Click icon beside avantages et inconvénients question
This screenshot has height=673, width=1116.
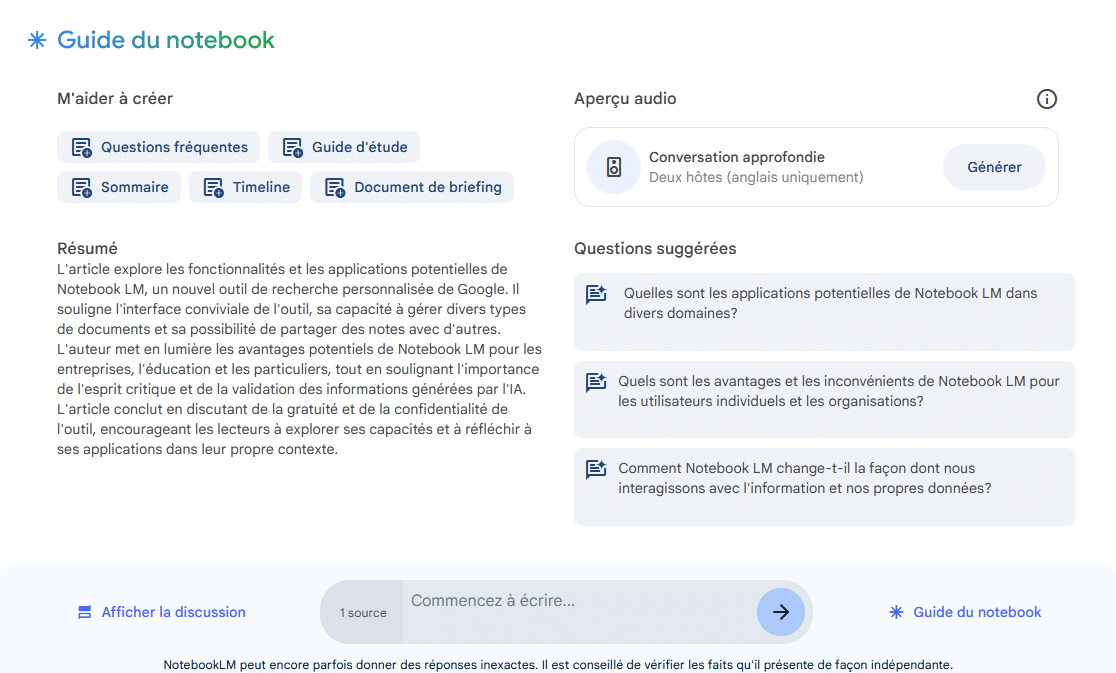(x=596, y=382)
